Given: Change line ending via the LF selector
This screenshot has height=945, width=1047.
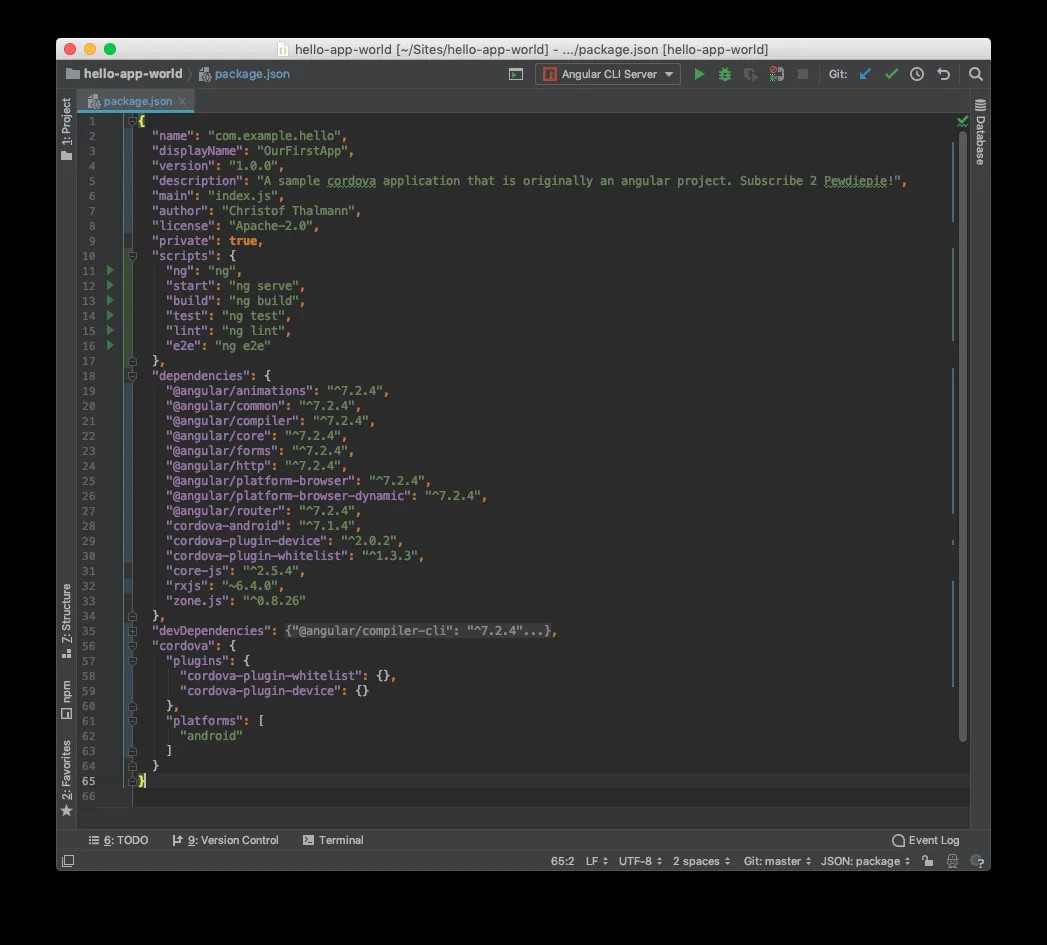Looking at the screenshot, I should pos(591,861).
